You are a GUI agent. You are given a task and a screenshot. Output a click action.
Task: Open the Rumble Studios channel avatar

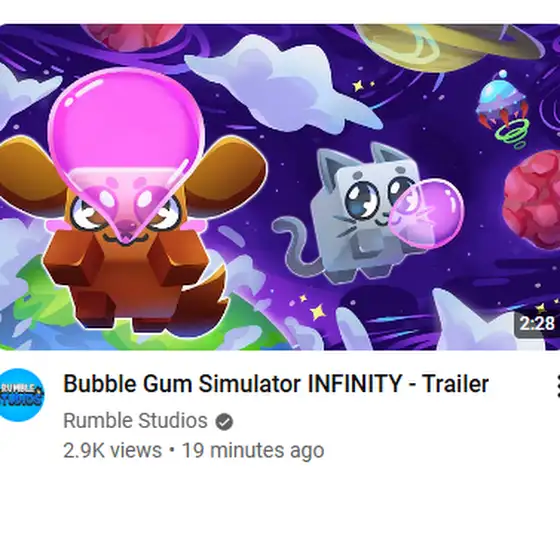(x=22, y=395)
